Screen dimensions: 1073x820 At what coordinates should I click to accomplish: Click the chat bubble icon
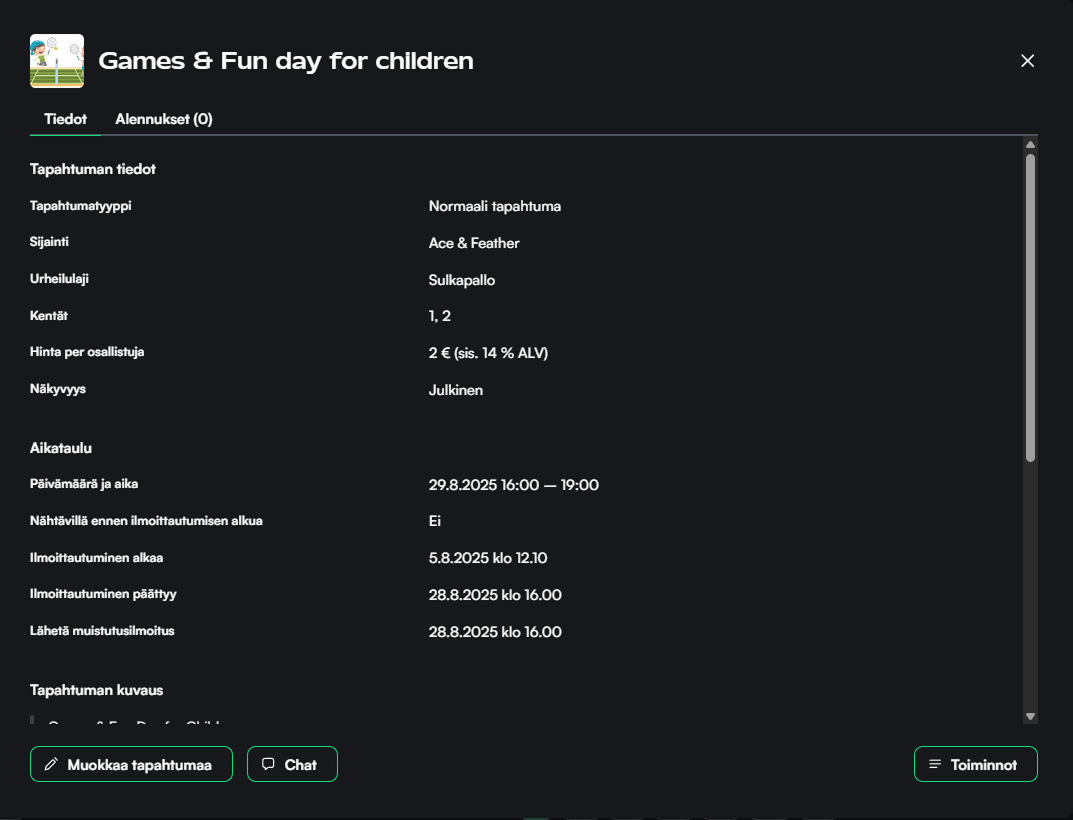click(x=268, y=764)
